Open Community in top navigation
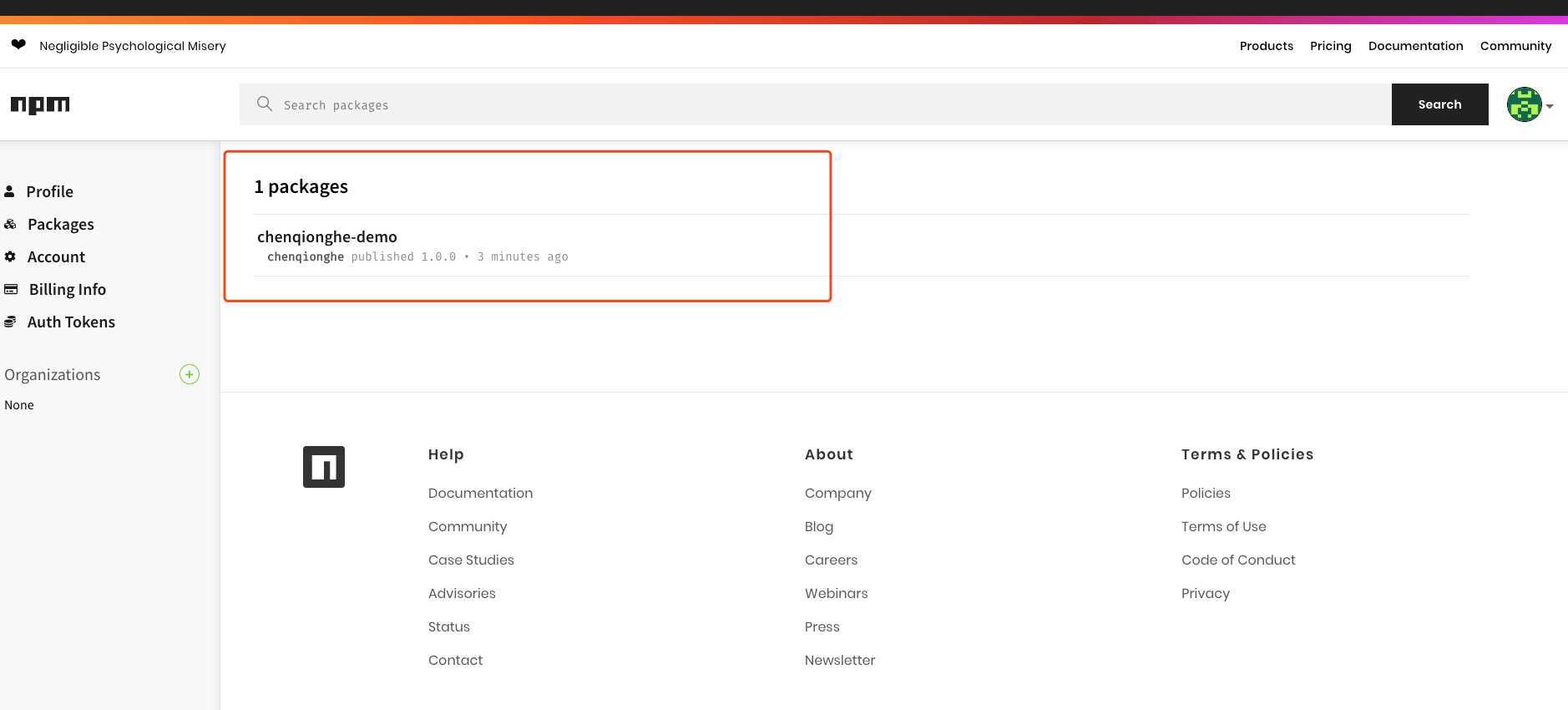Viewport: 1568px width, 710px height. pyautogui.click(x=1516, y=46)
